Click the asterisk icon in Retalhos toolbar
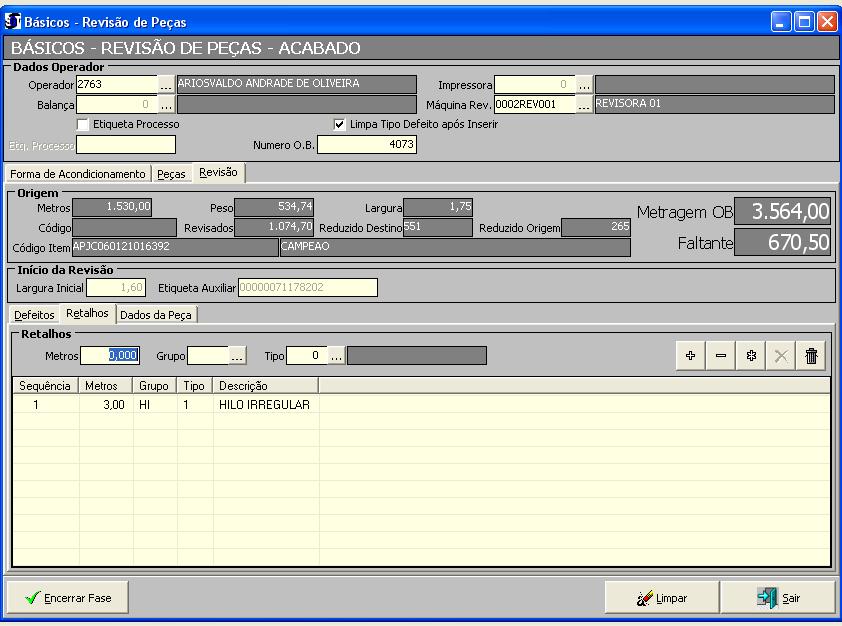The height and width of the screenshot is (626, 842). [x=751, y=356]
